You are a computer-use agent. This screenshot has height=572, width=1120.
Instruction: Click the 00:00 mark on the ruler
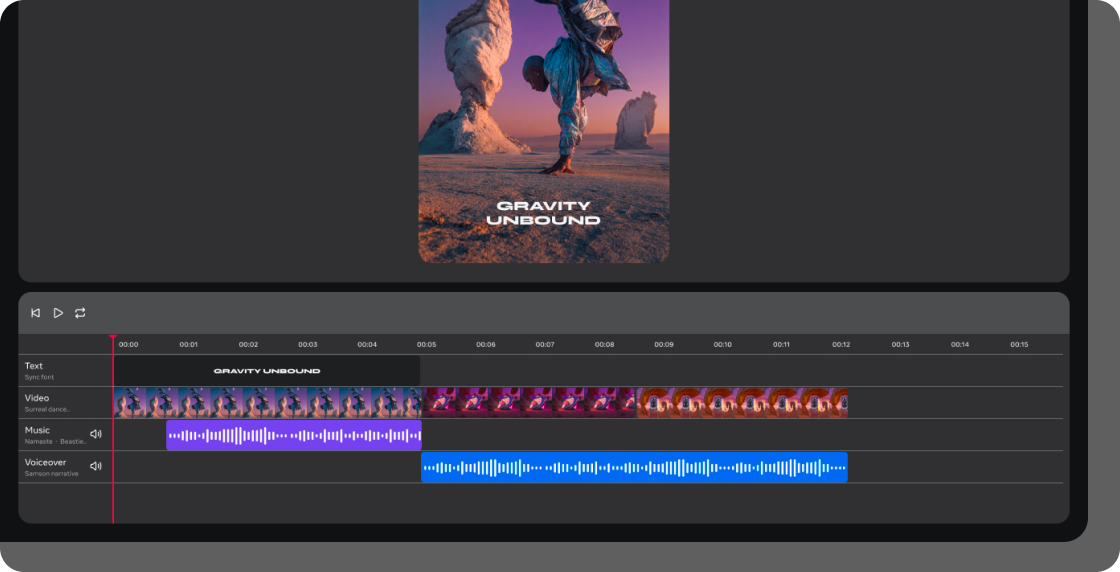[129, 344]
